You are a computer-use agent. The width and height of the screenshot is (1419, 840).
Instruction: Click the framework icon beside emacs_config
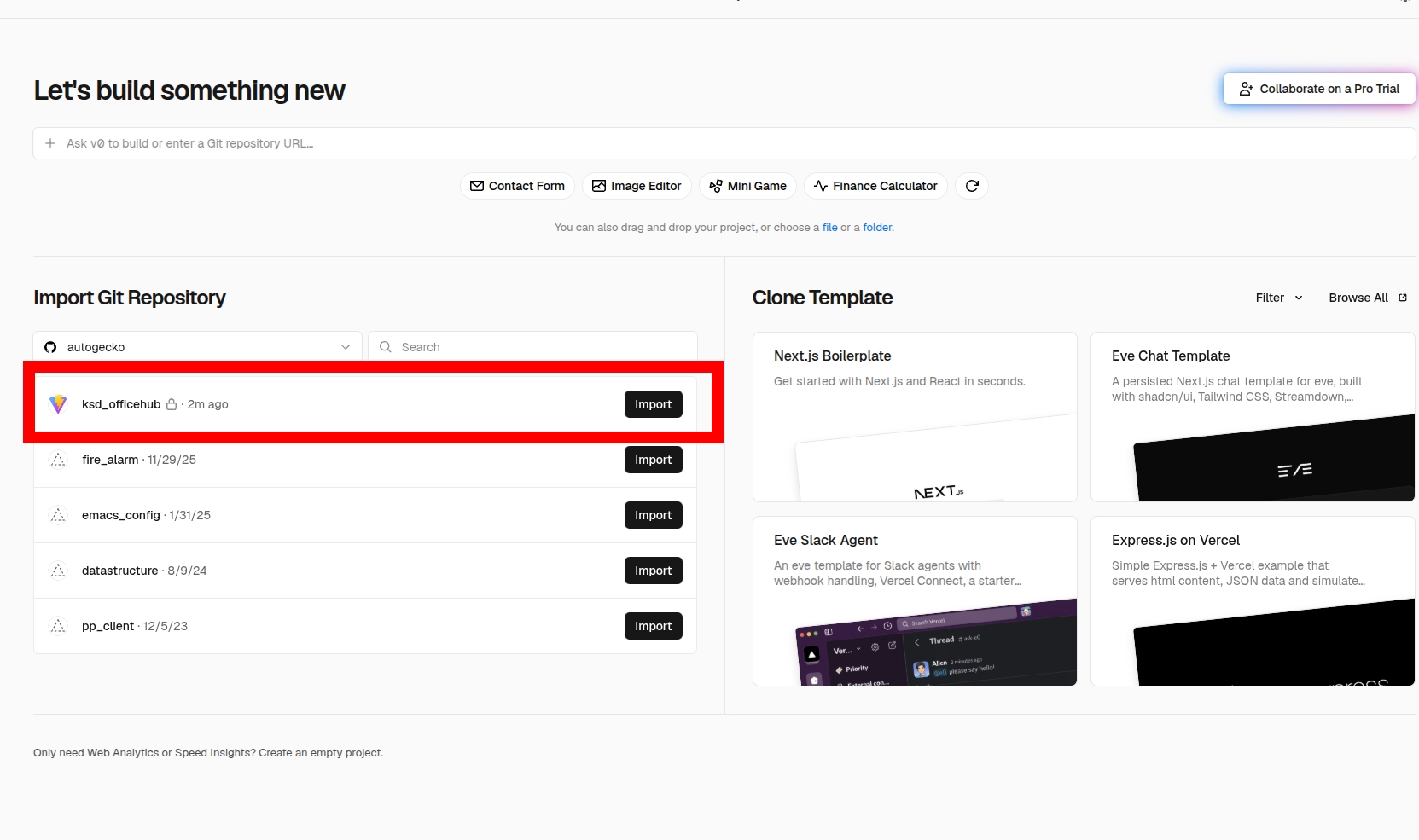(x=58, y=515)
